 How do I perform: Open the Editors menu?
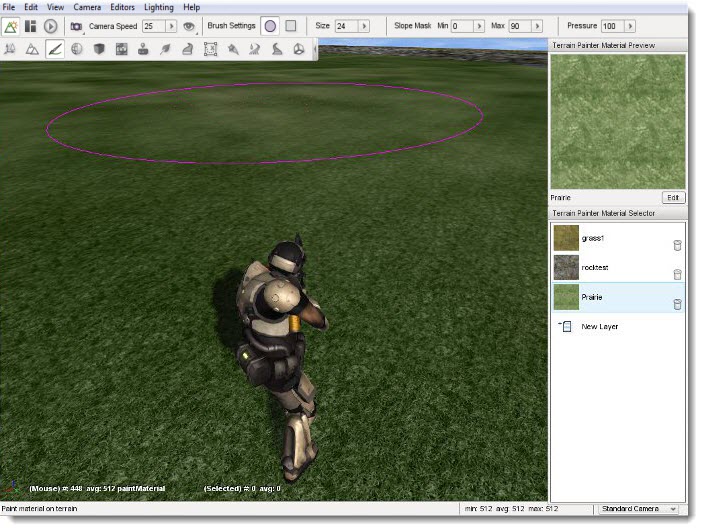point(122,7)
